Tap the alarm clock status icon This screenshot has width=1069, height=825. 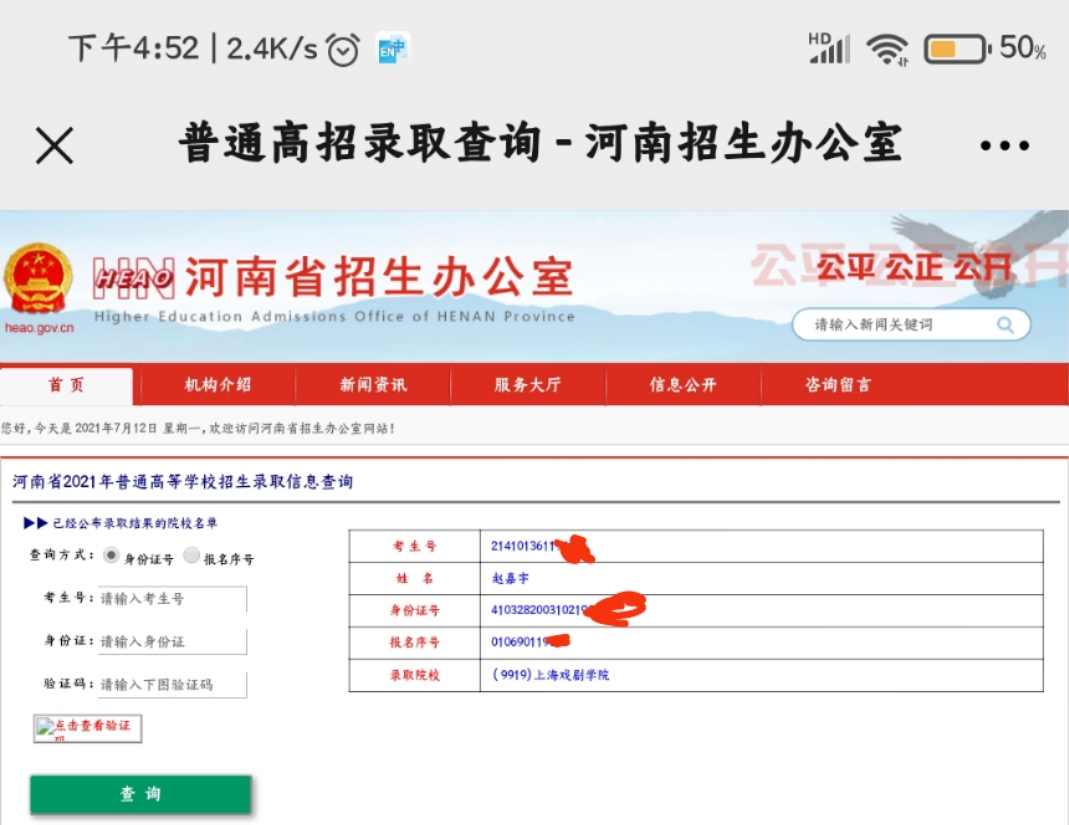(343, 49)
